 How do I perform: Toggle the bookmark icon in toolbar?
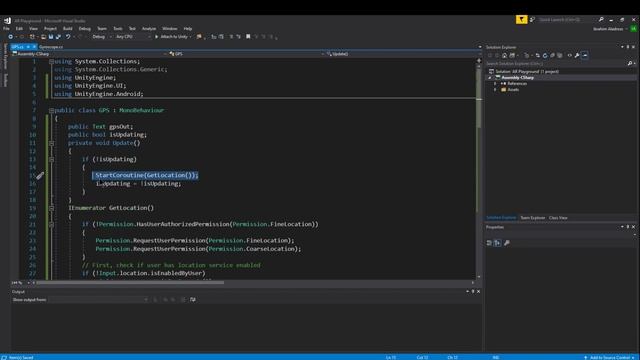tap(248, 37)
